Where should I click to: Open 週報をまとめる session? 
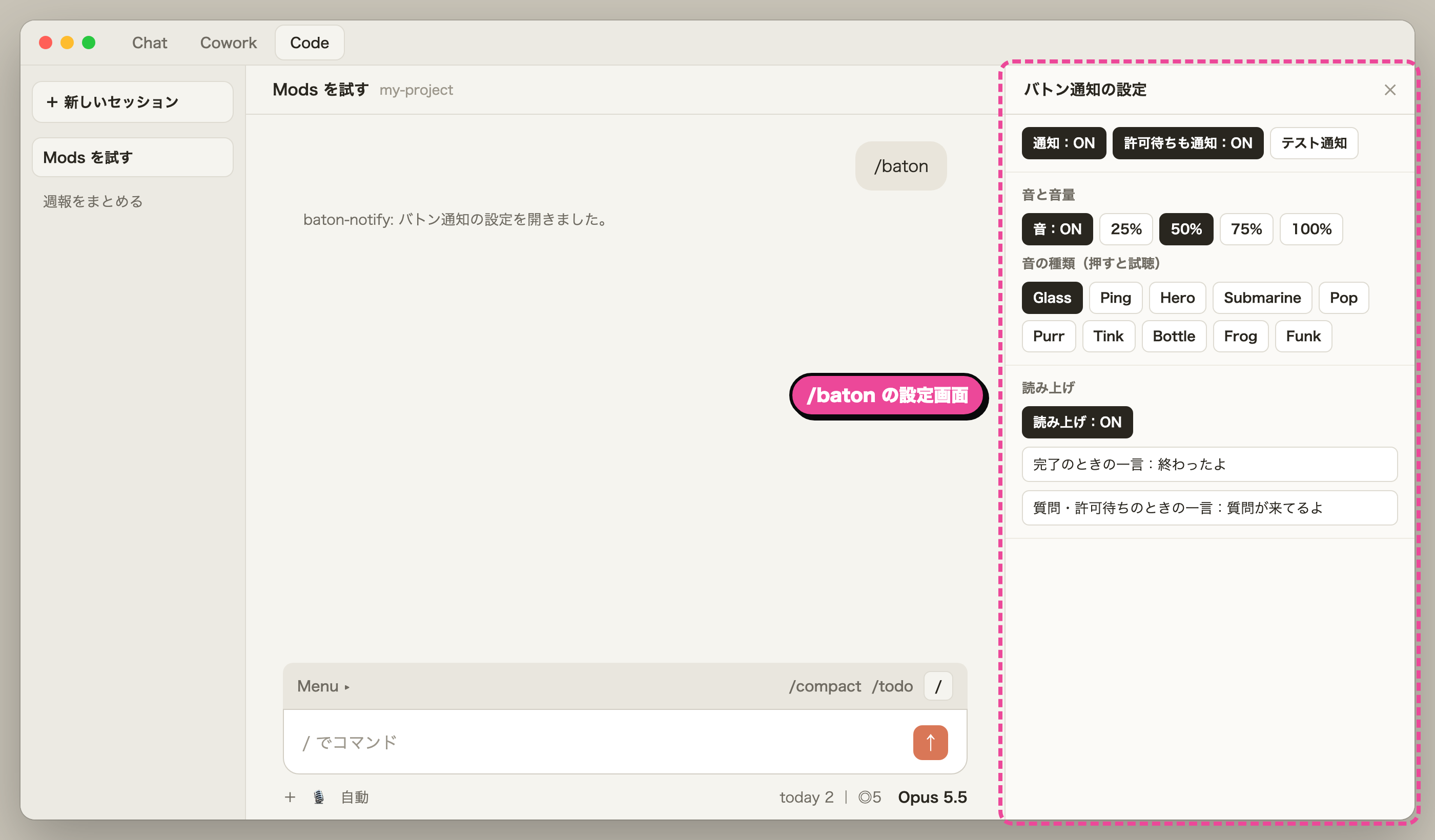point(93,201)
